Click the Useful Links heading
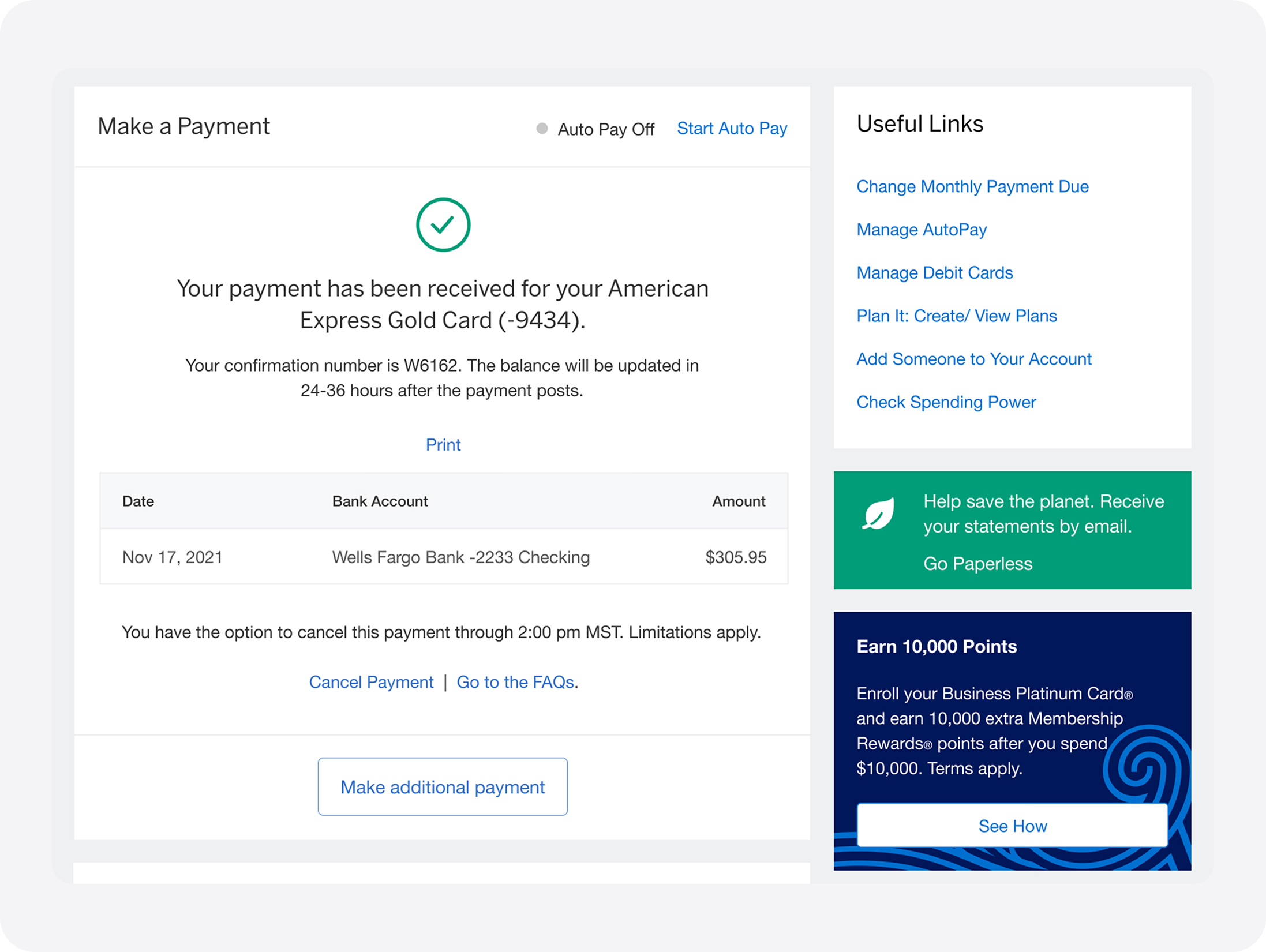This screenshot has height=952, width=1266. tap(920, 124)
